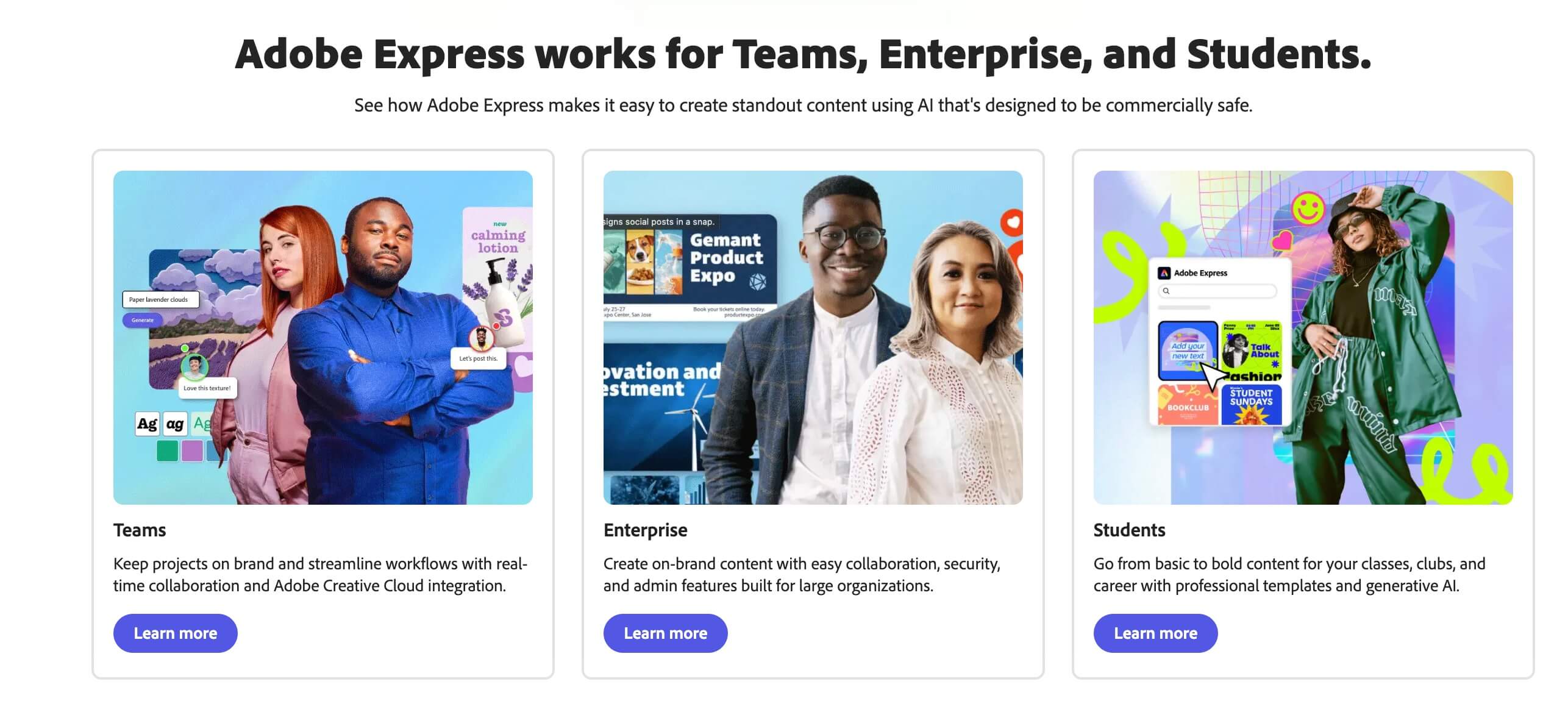Image resolution: width=1568 pixels, height=701 pixels.
Task: Click the red heart icon beside Enterprise photo
Action: (x=1013, y=221)
